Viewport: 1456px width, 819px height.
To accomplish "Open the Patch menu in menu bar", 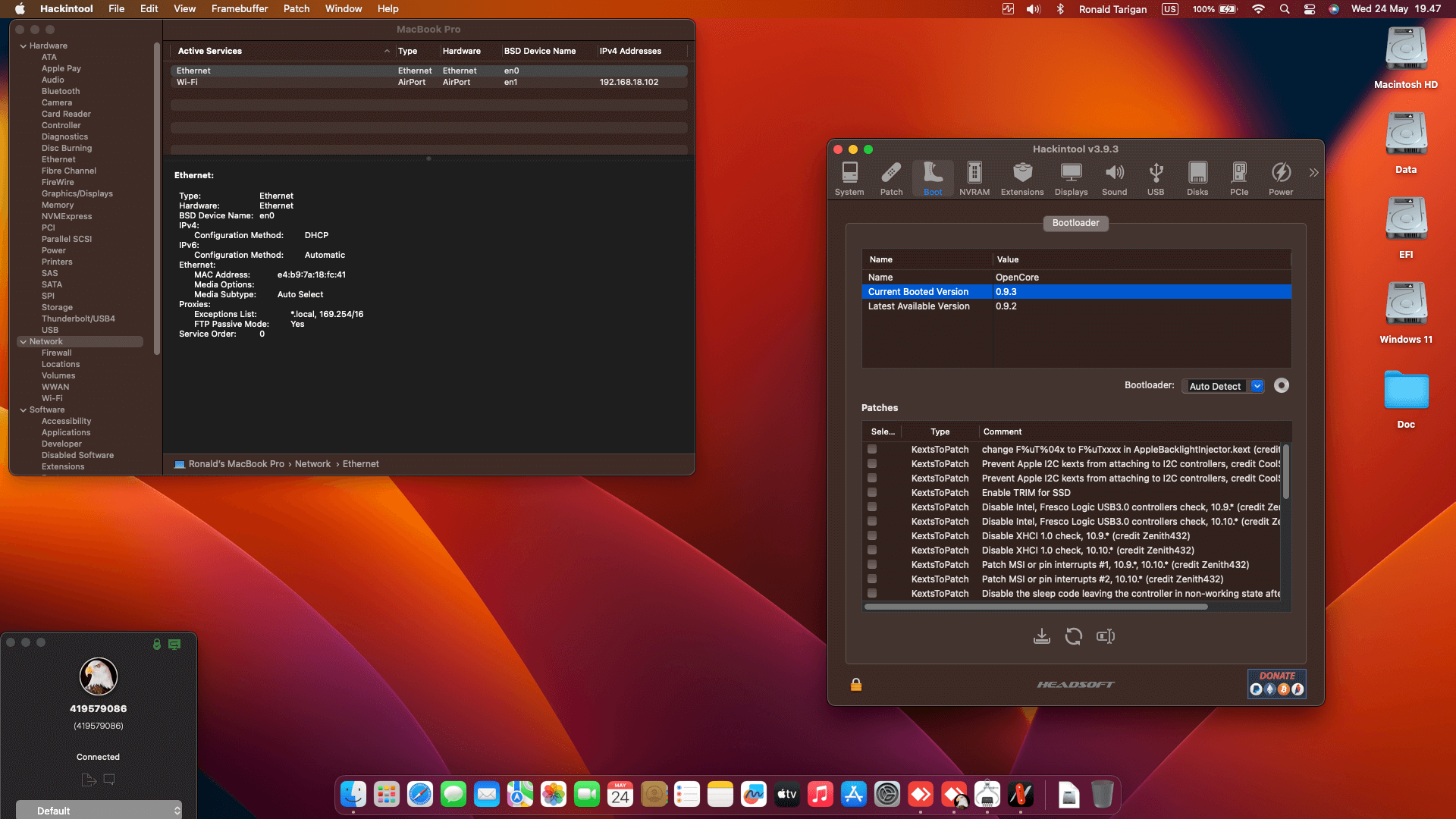I will click(x=296, y=9).
